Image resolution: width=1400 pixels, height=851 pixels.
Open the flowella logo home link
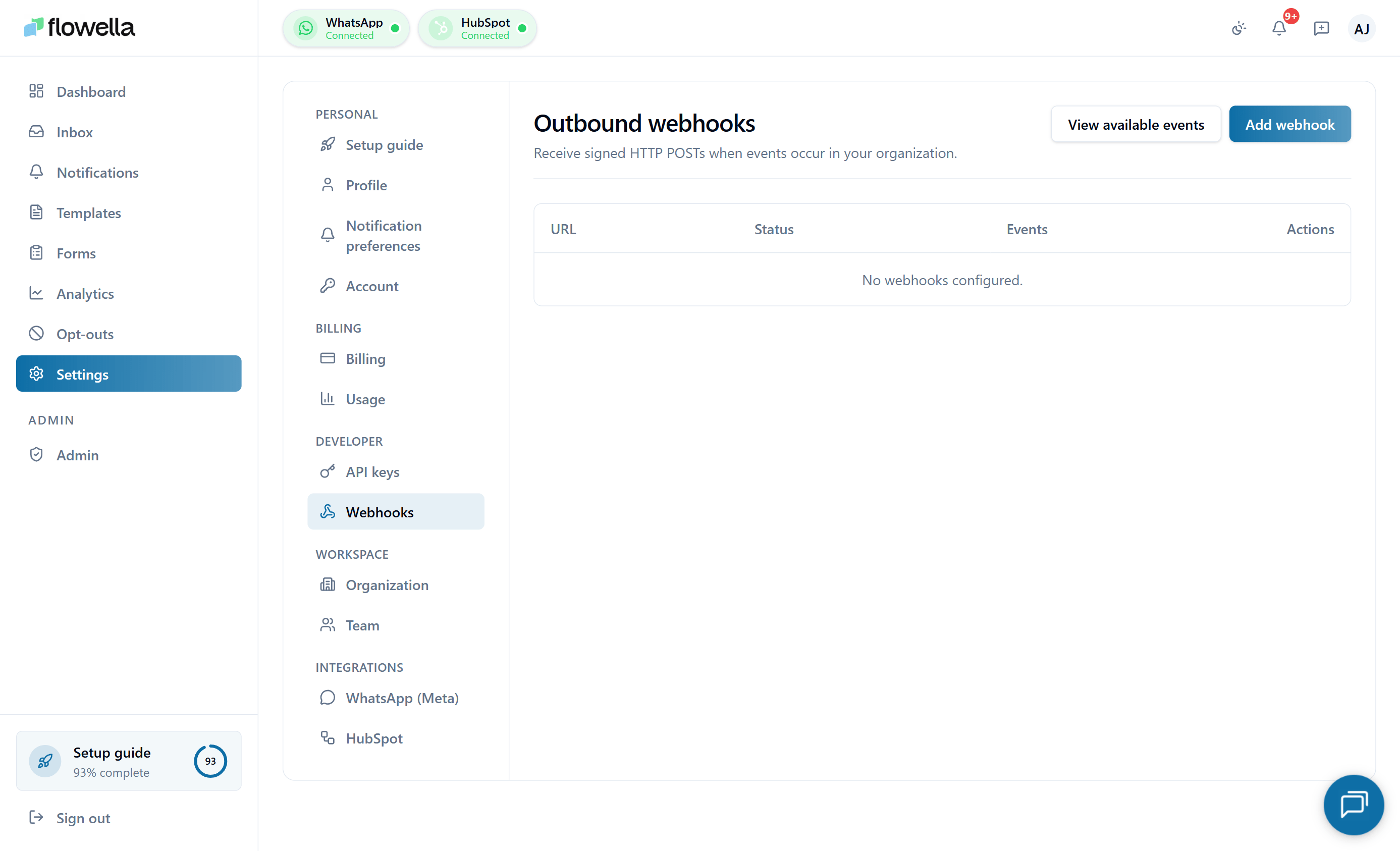(80, 27)
